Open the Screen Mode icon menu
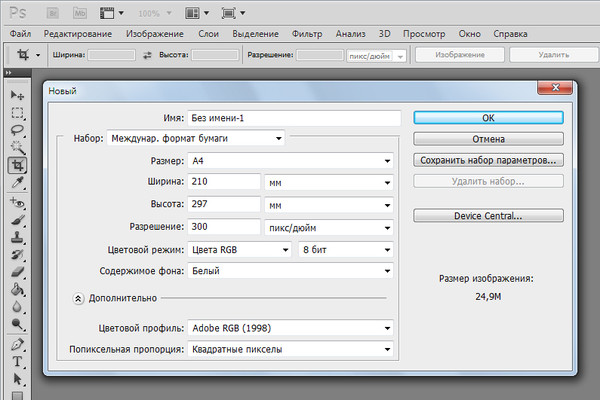Viewport: 600px width, 400px height. [233, 13]
